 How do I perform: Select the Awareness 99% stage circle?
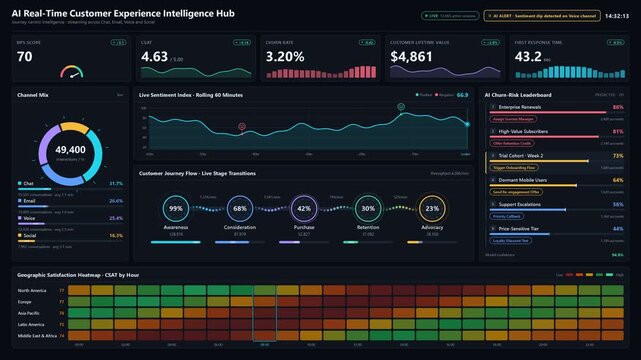click(176, 208)
